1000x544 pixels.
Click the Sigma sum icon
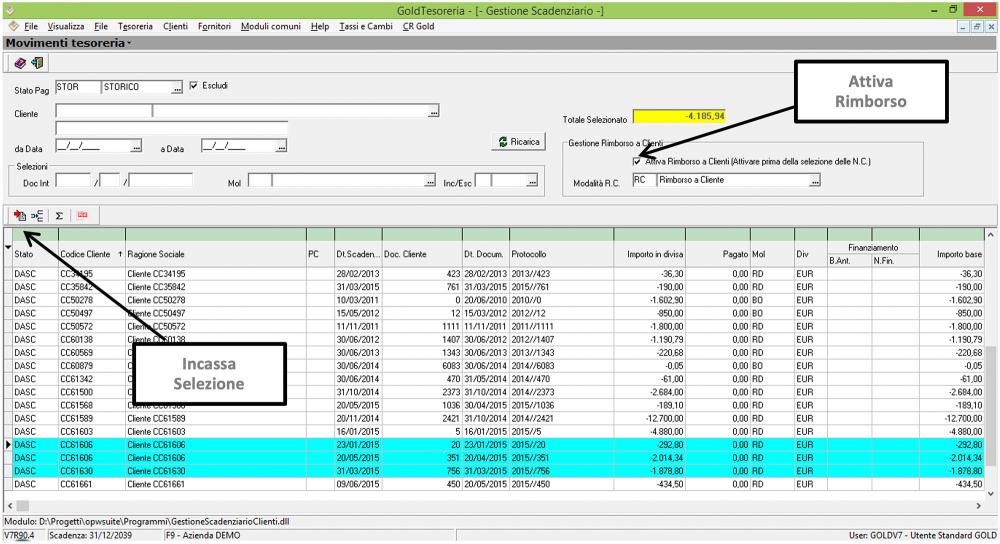[59, 215]
